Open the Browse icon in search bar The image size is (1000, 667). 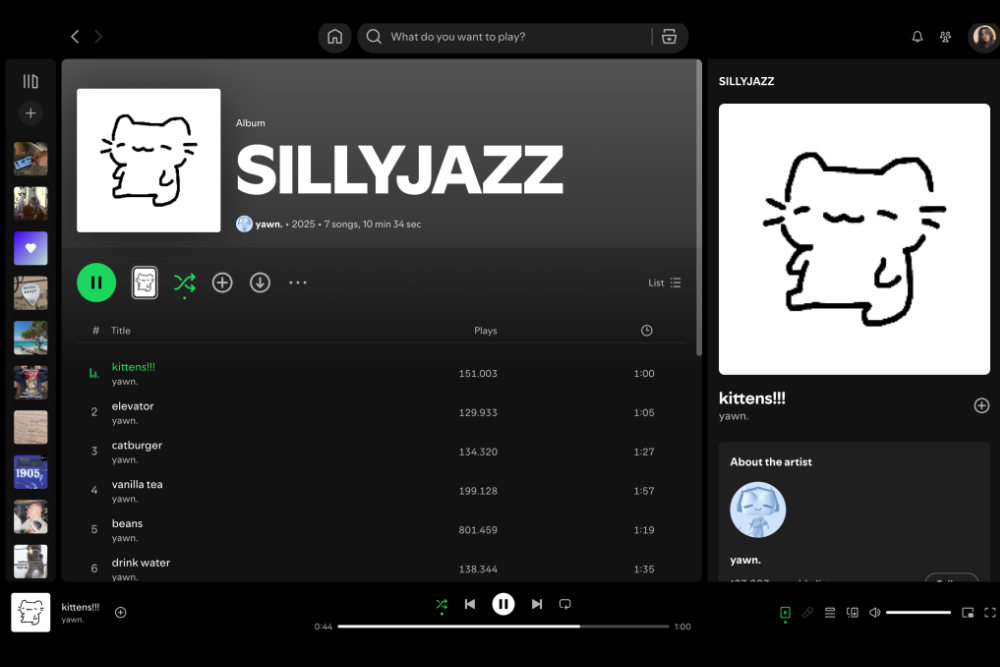point(669,37)
